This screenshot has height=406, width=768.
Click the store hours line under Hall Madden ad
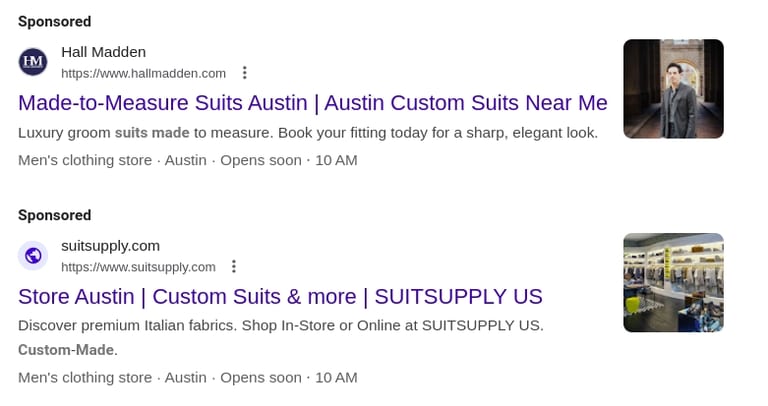point(188,160)
